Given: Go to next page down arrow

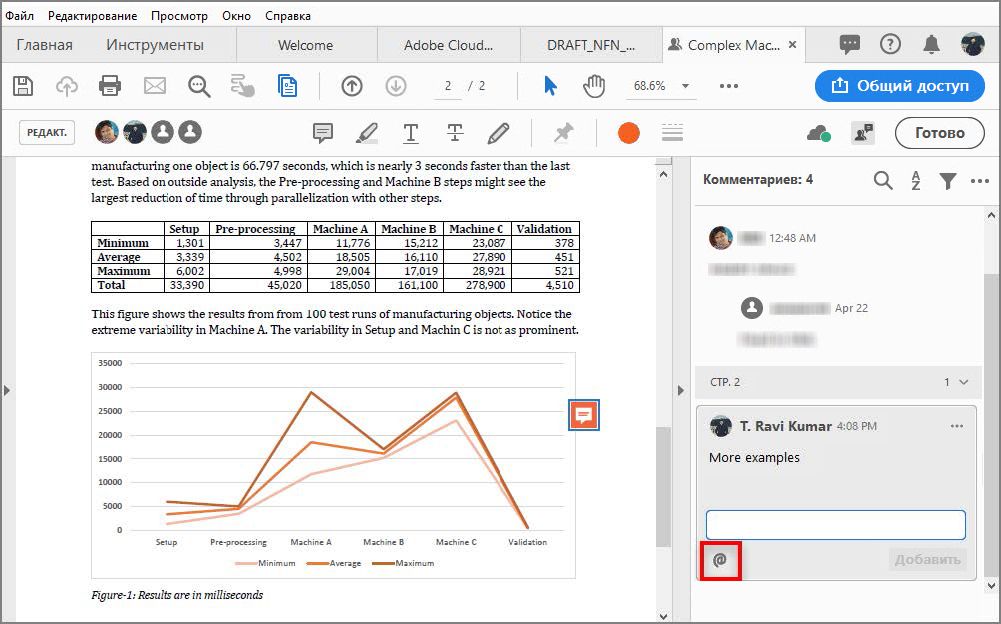Looking at the screenshot, I should (x=396, y=86).
